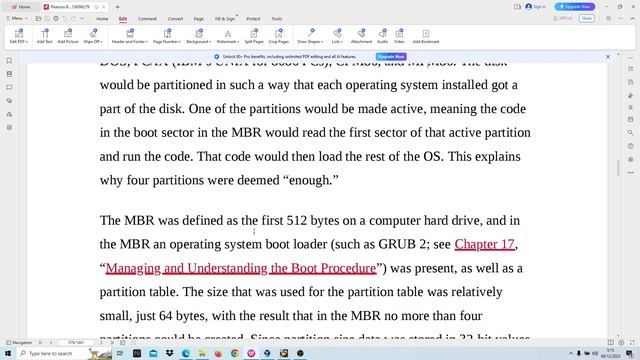Click the Add Bookmark tool
The width and height of the screenshot is (640, 360).
tap(426, 36)
